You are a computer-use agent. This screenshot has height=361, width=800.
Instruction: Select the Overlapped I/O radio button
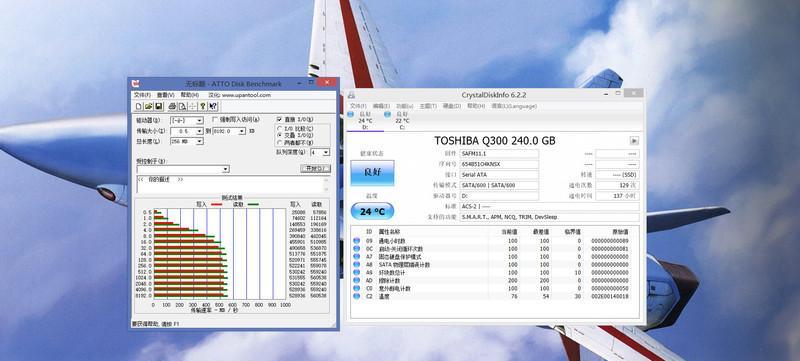279,136
